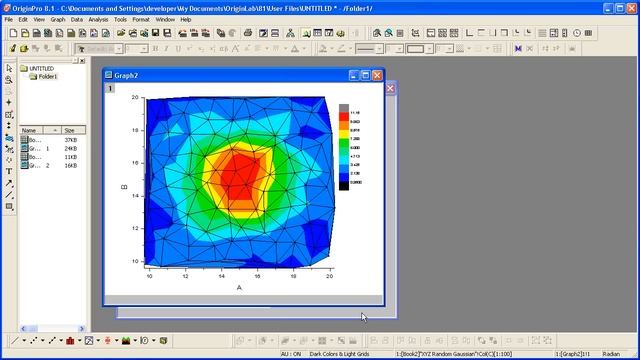
Task: Open the font name dropdown
Action: (119, 49)
